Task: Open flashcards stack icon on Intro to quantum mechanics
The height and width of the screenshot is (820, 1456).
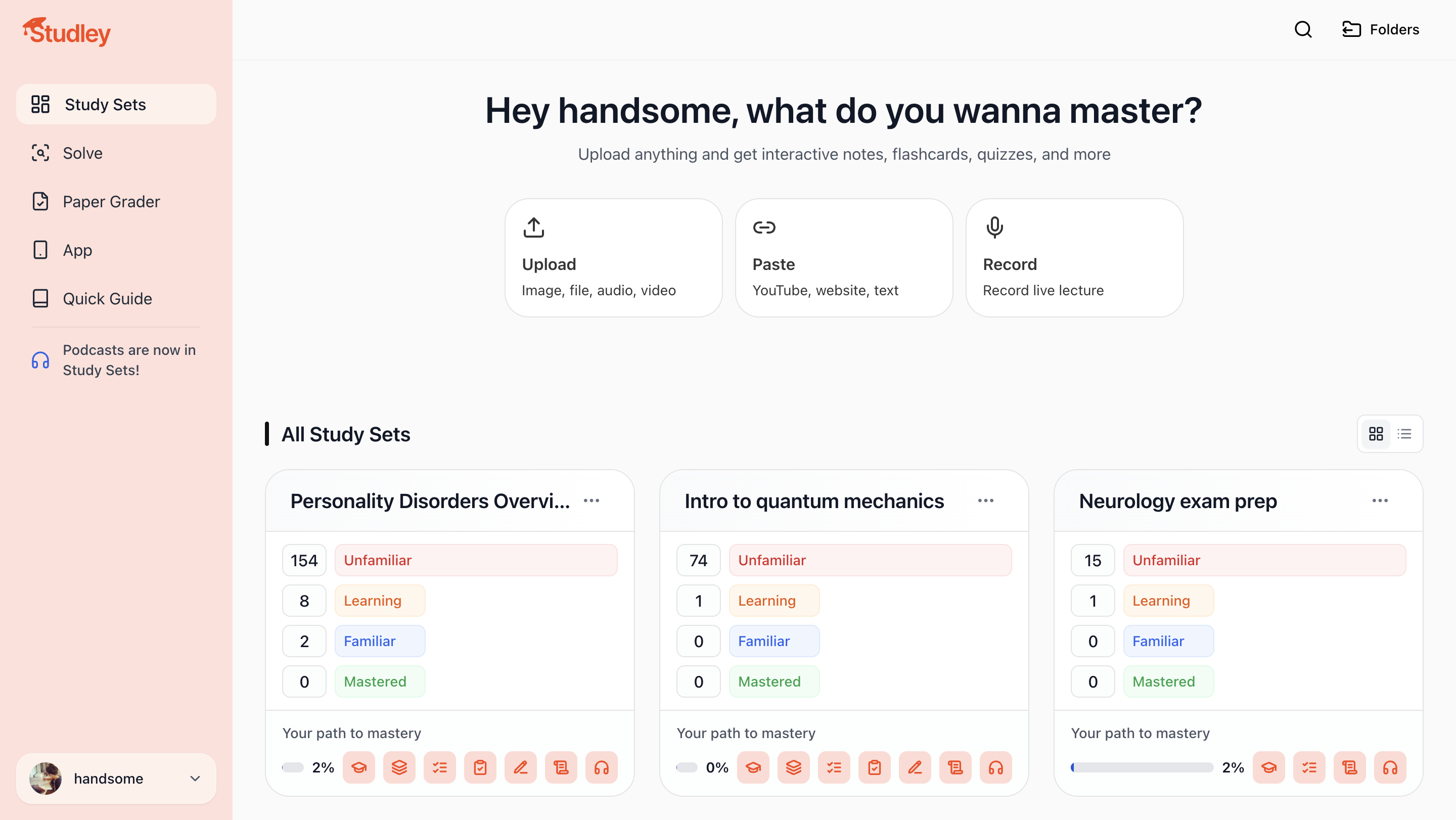Action: (794, 767)
